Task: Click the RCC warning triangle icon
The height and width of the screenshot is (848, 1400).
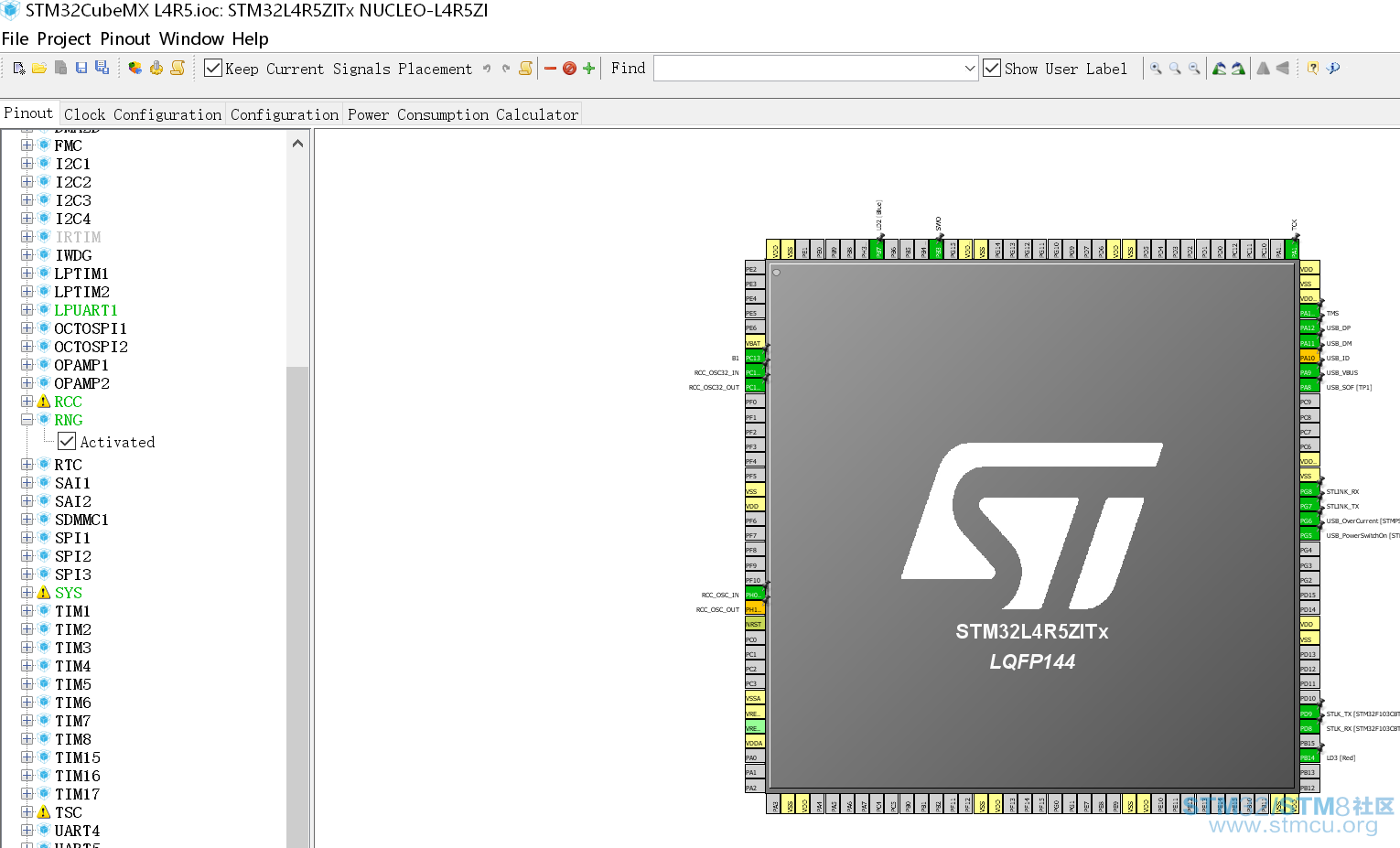Action: tap(43, 402)
